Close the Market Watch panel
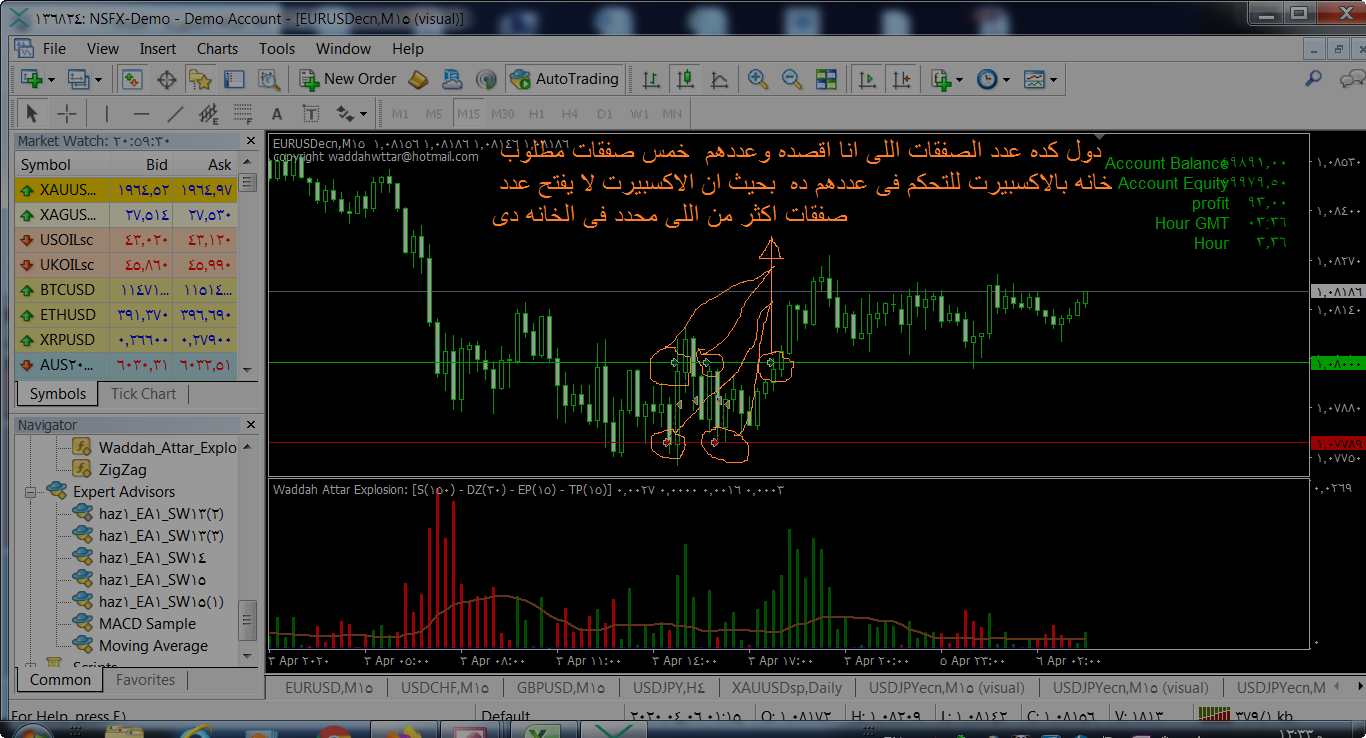This screenshot has width=1366, height=738. [x=249, y=142]
